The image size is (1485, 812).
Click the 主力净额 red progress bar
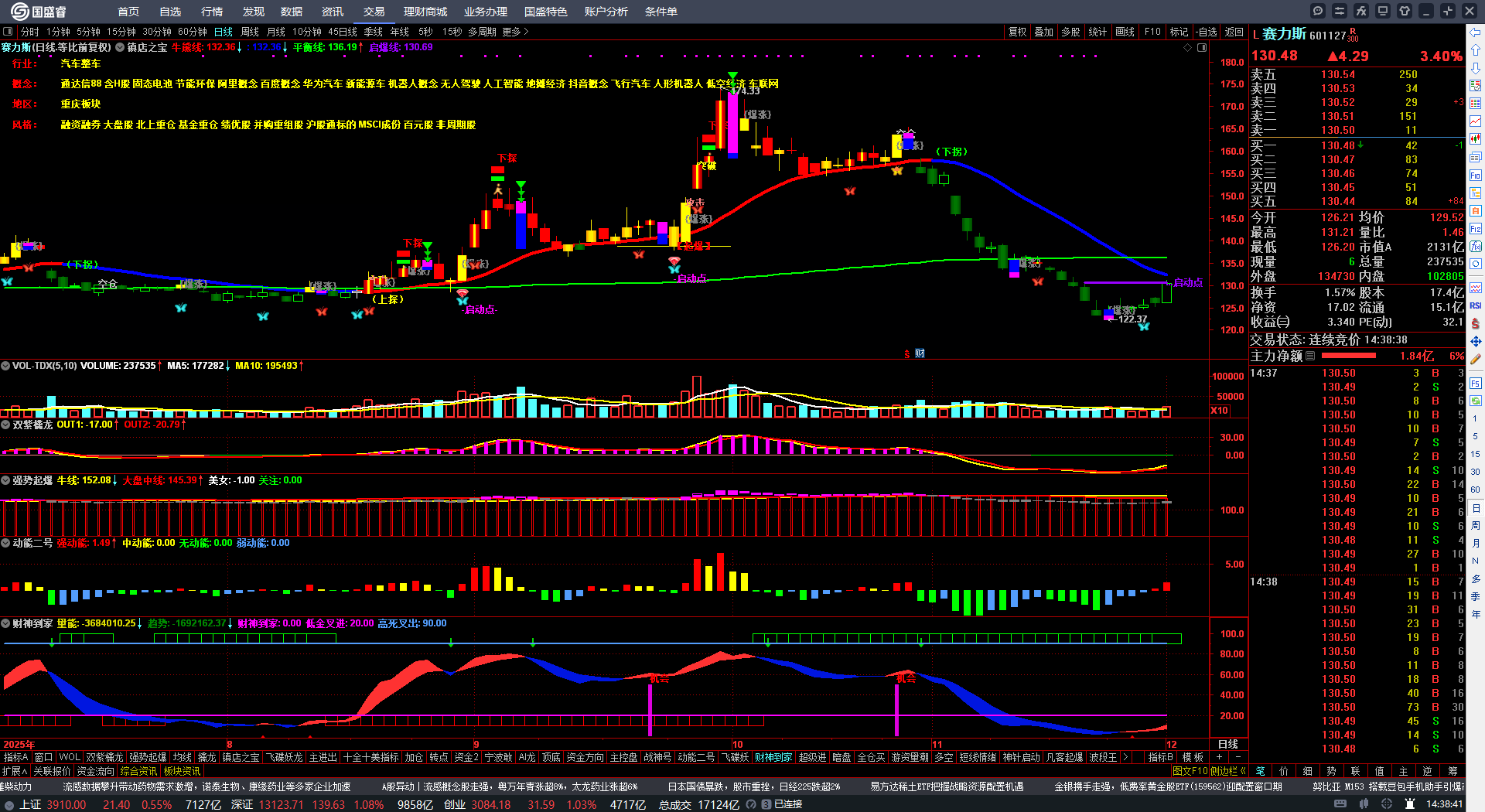pos(1349,356)
